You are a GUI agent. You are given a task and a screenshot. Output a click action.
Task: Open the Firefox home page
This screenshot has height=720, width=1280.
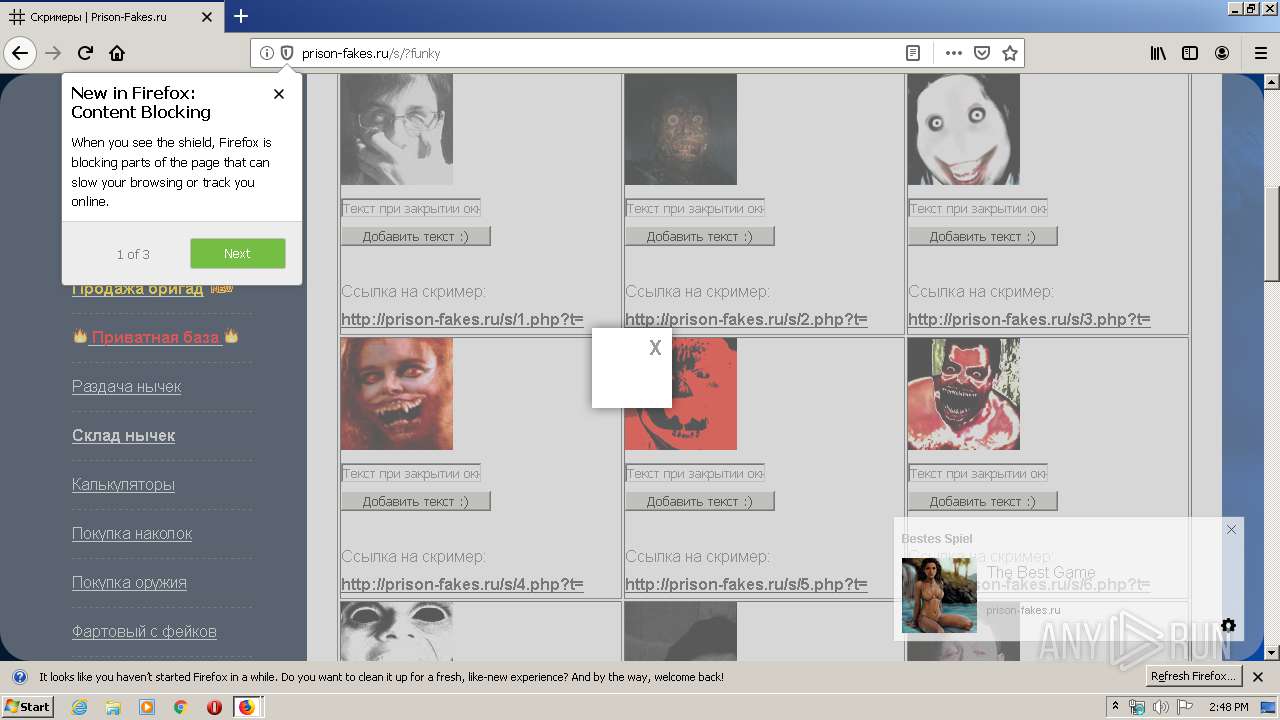click(117, 53)
